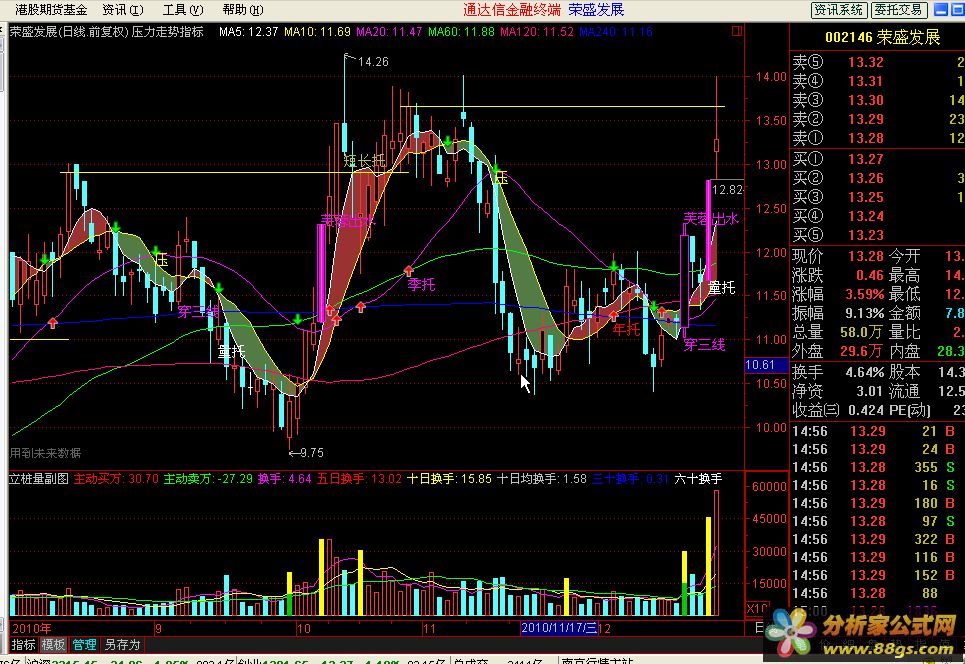965x664 pixels.
Task: Click the 14.26 high price annotation
Action: pos(373,62)
